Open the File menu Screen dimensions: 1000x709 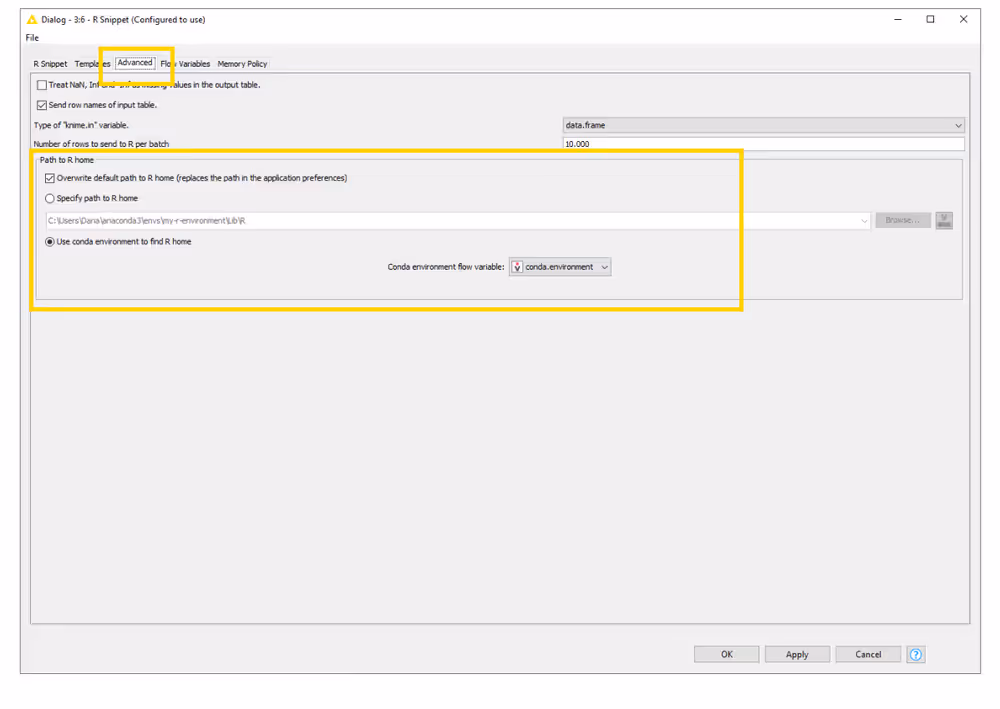pos(33,38)
